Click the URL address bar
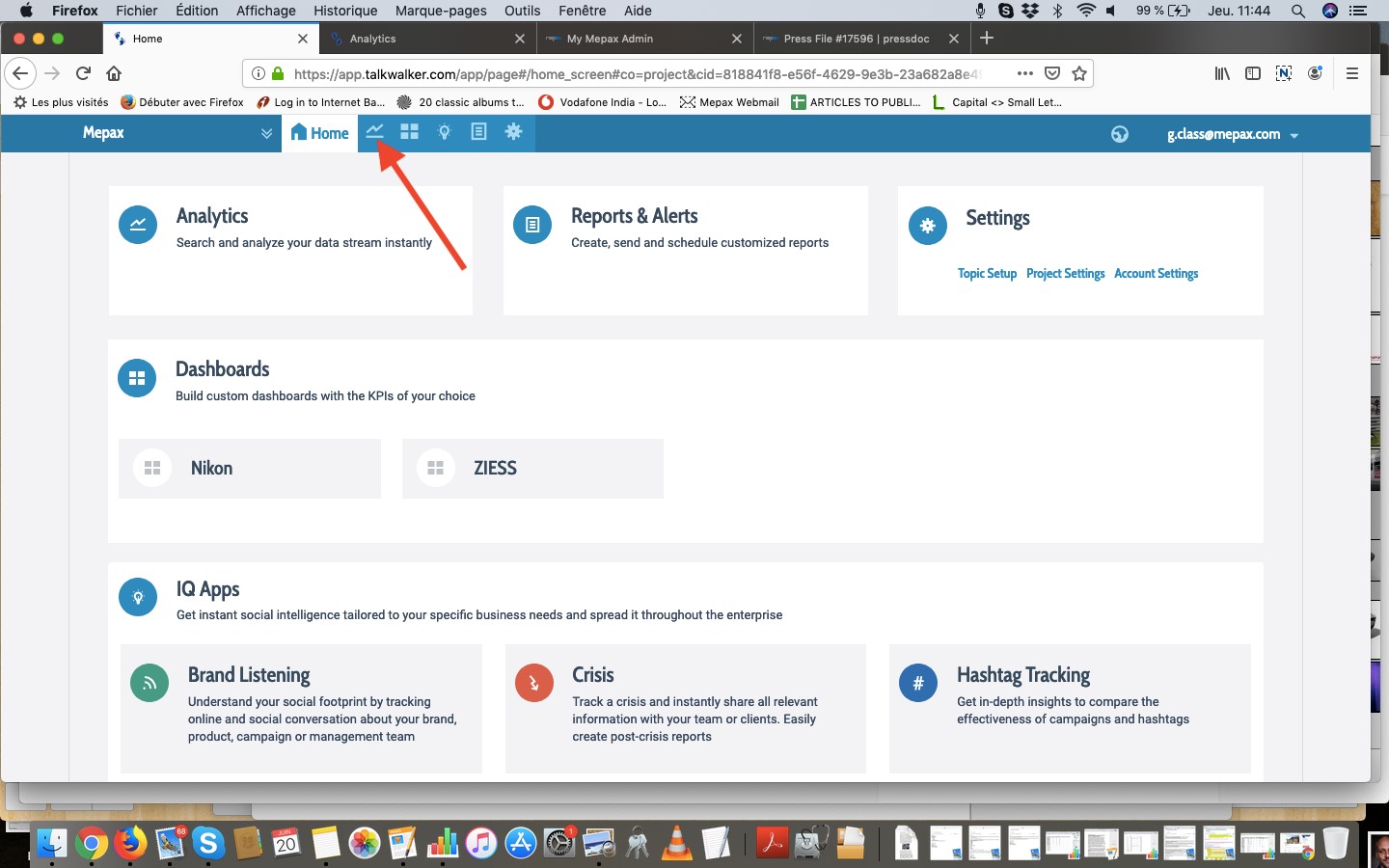 click(x=637, y=74)
